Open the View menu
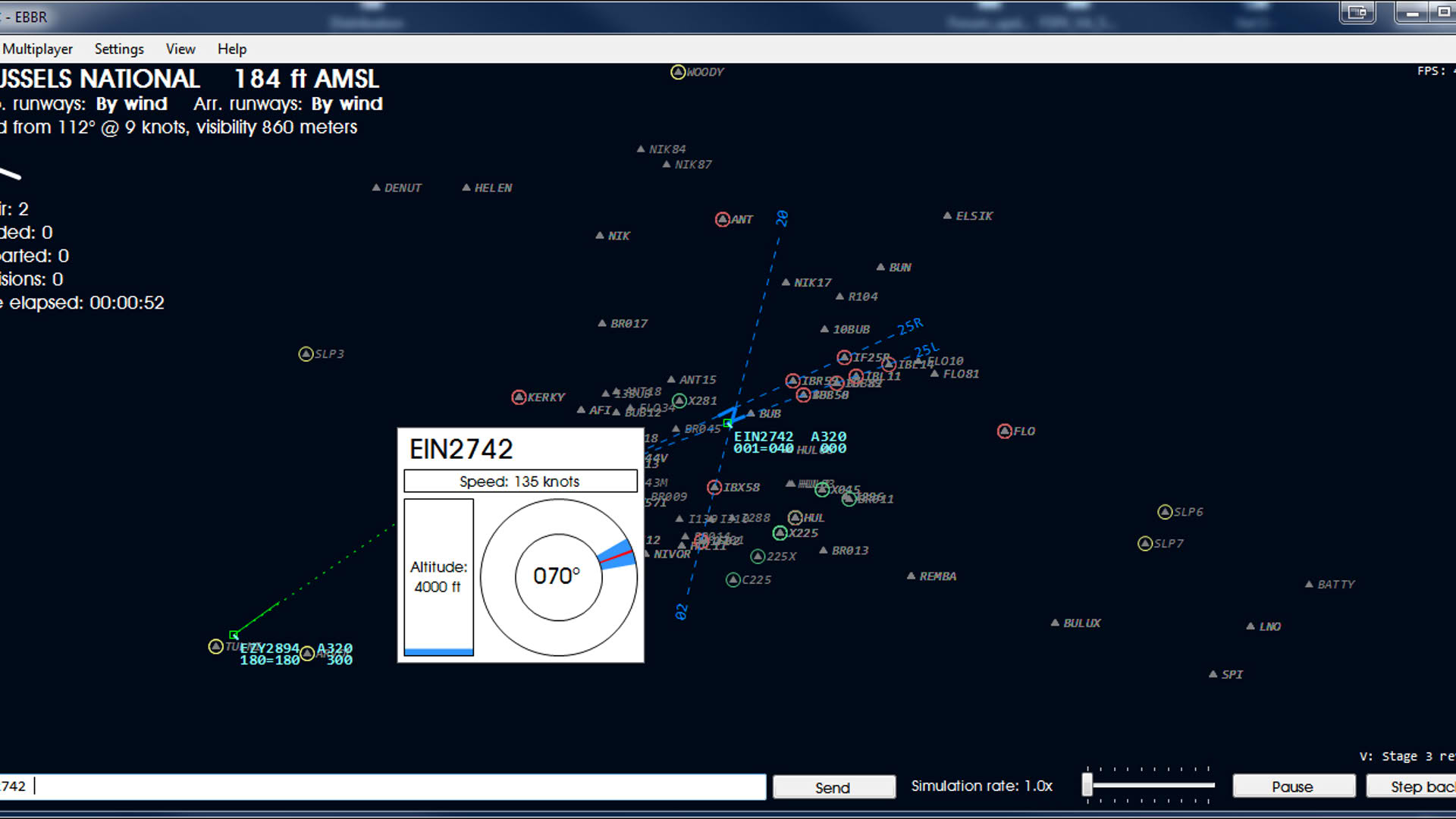Viewport: 1456px width, 819px height. [180, 49]
